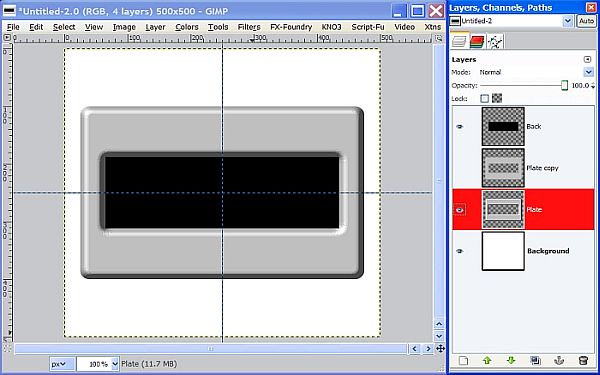Select the Back layer thumbnail

[503, 126]
